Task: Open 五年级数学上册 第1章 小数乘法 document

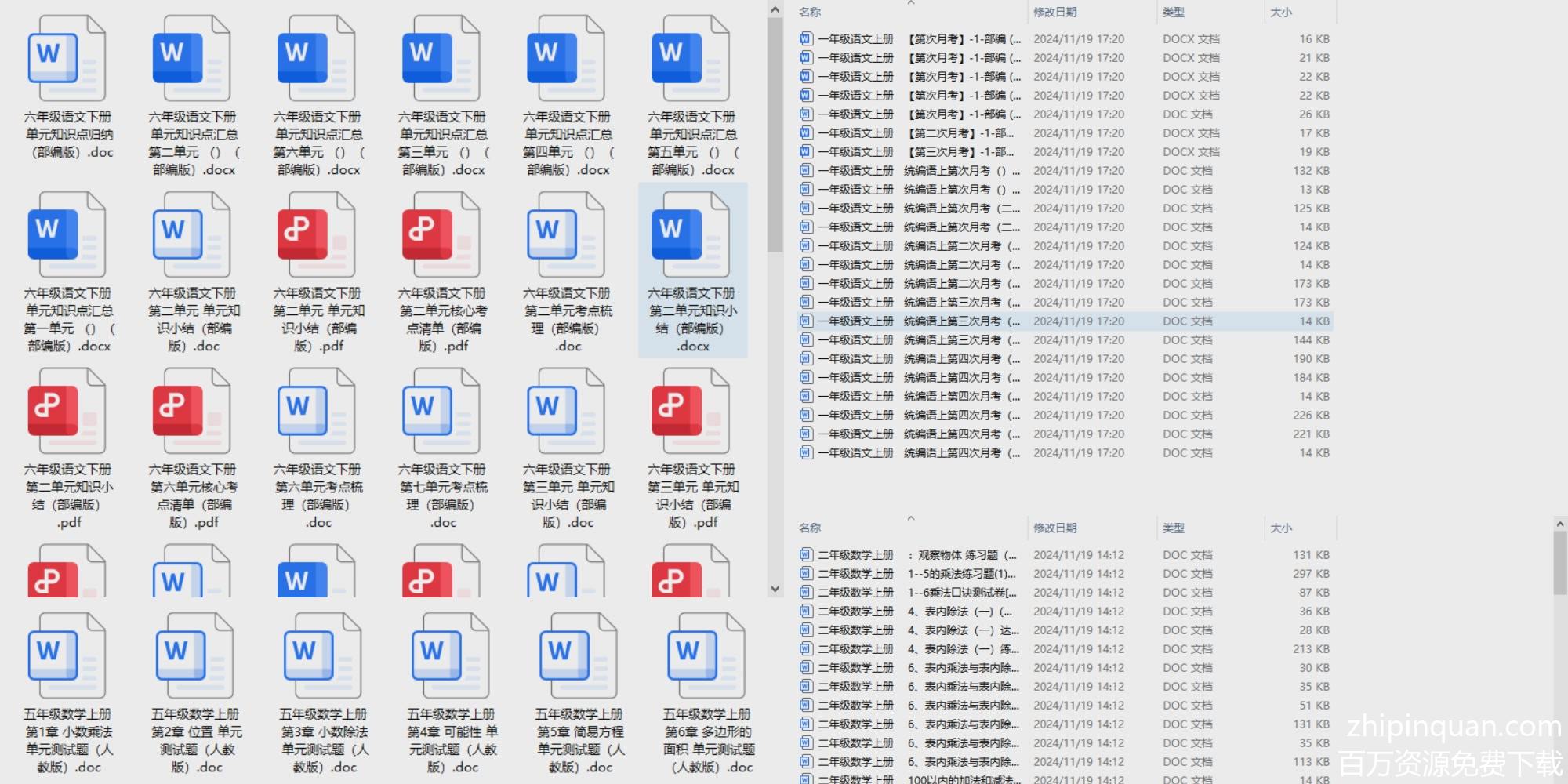Action: (67, 656)
